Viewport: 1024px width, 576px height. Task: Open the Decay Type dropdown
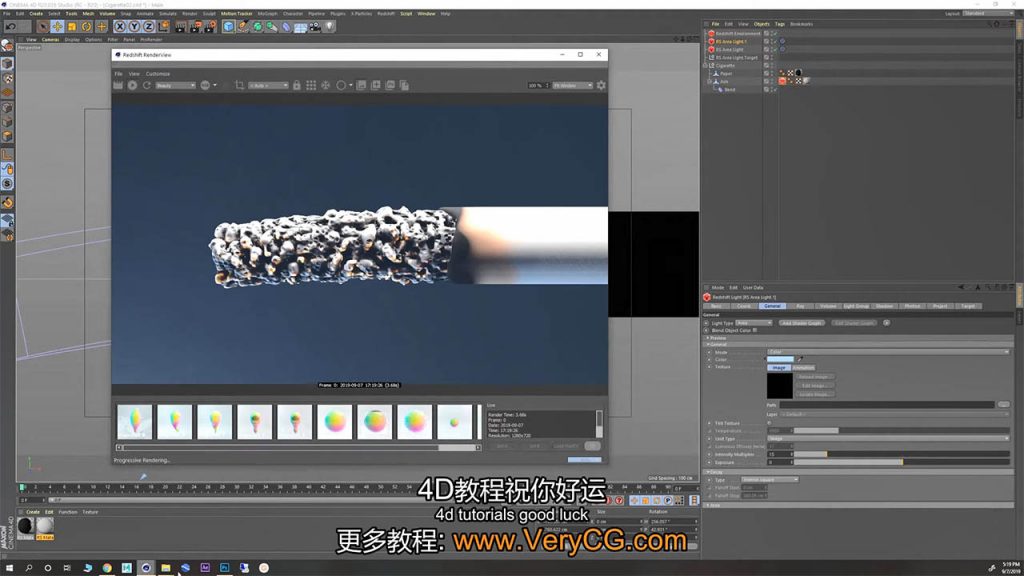(x=769, y=480)
